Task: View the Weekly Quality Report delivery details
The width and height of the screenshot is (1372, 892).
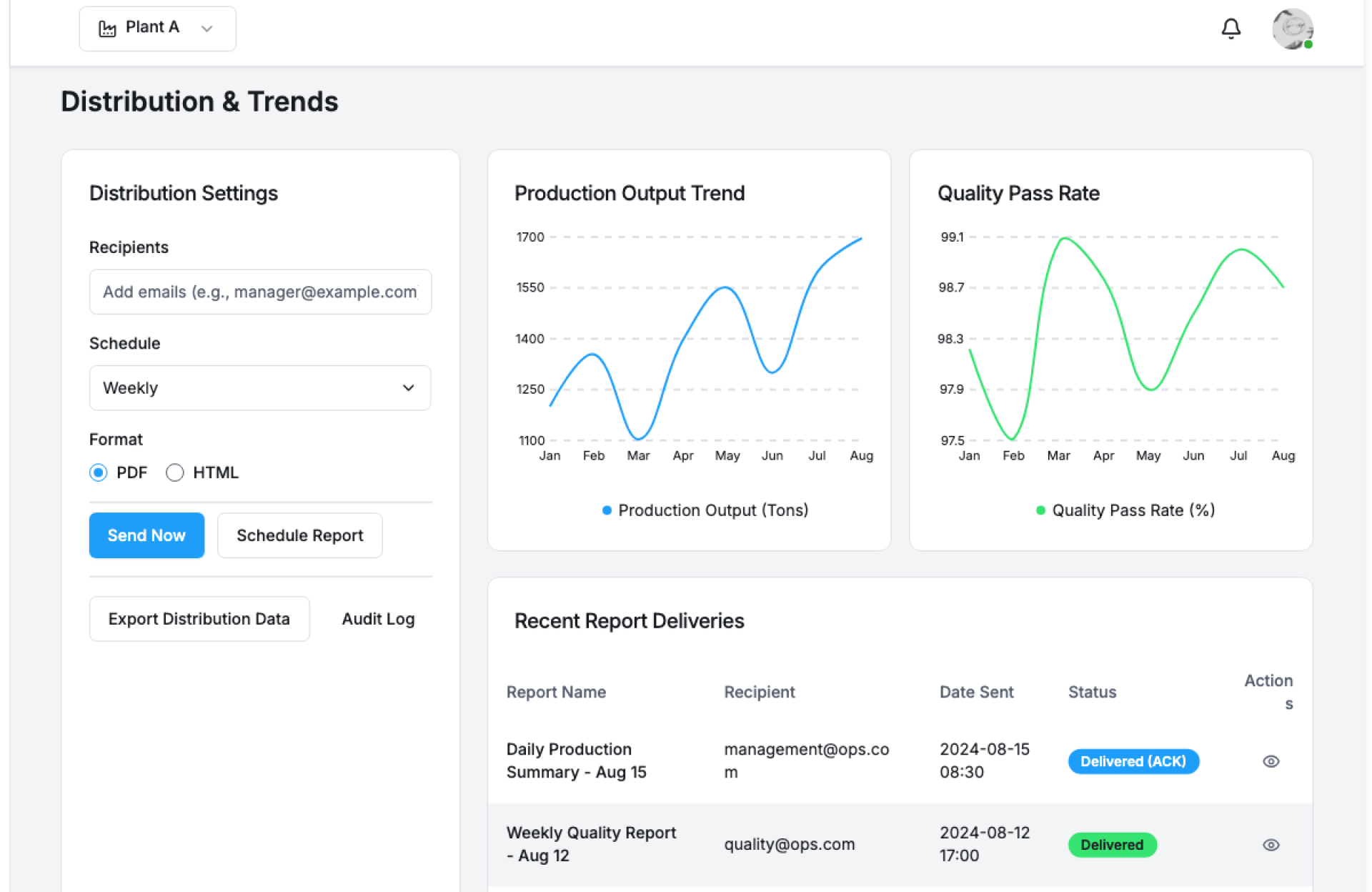Action: tap(1271, 845)
